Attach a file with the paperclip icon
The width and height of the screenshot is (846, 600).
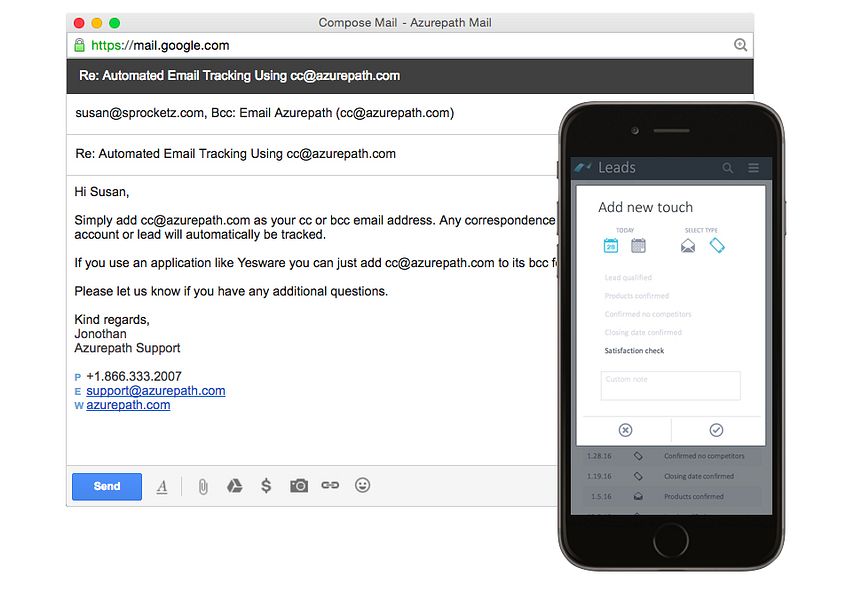[203, 487]
